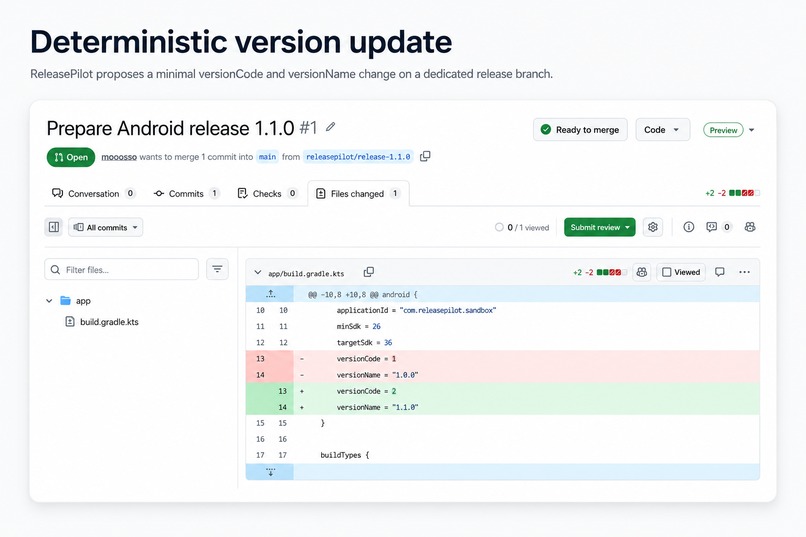The width and height of the screenshot is (806, 537).
Task: Click the Copilot icon in the review toolbar
Action: (x=750, y=227)
